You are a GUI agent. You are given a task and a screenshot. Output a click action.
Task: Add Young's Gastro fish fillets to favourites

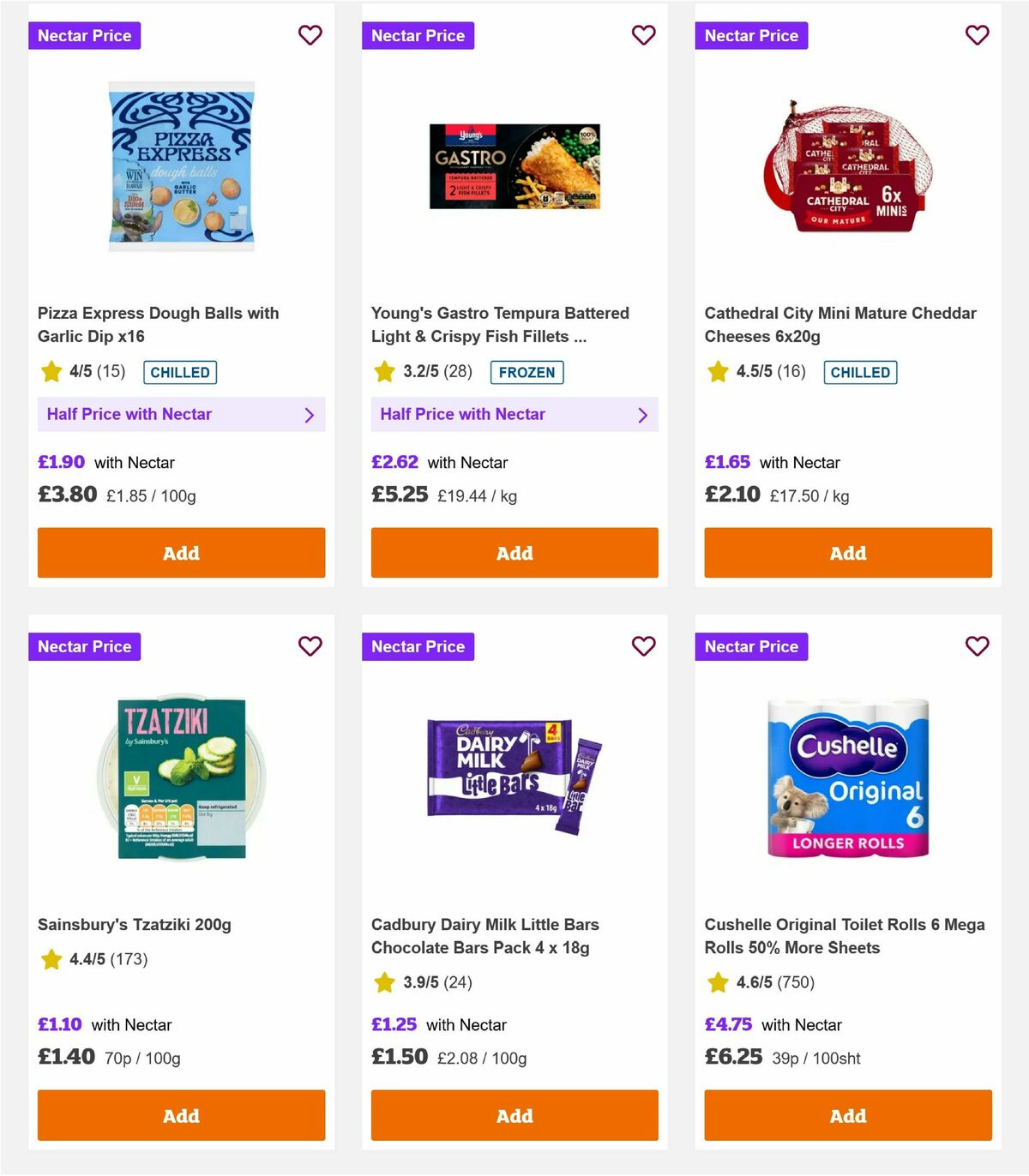(x=643, y=35)
